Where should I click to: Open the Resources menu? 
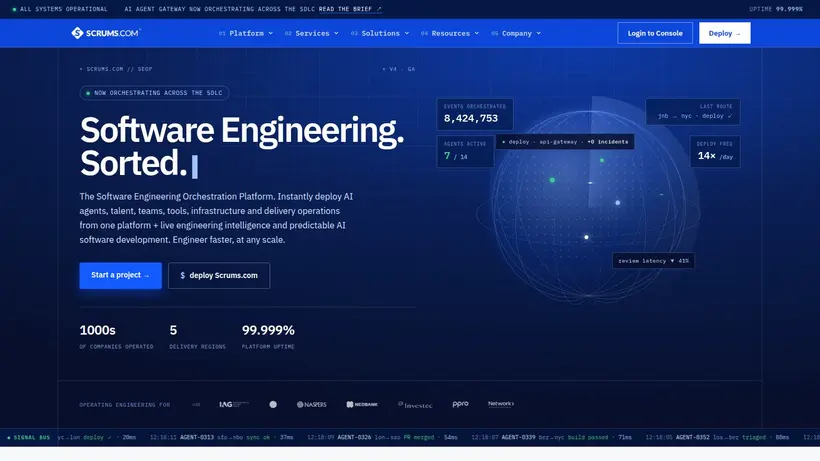point(450,33)
